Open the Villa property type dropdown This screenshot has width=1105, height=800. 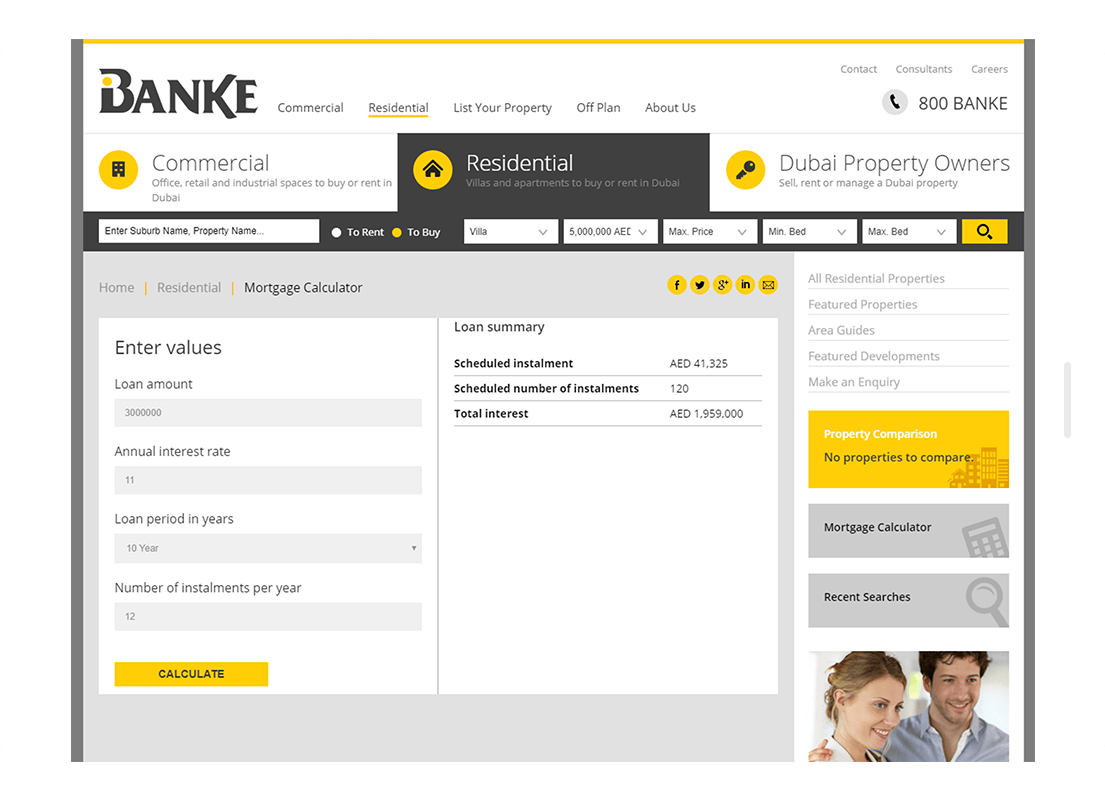(511, 231)
